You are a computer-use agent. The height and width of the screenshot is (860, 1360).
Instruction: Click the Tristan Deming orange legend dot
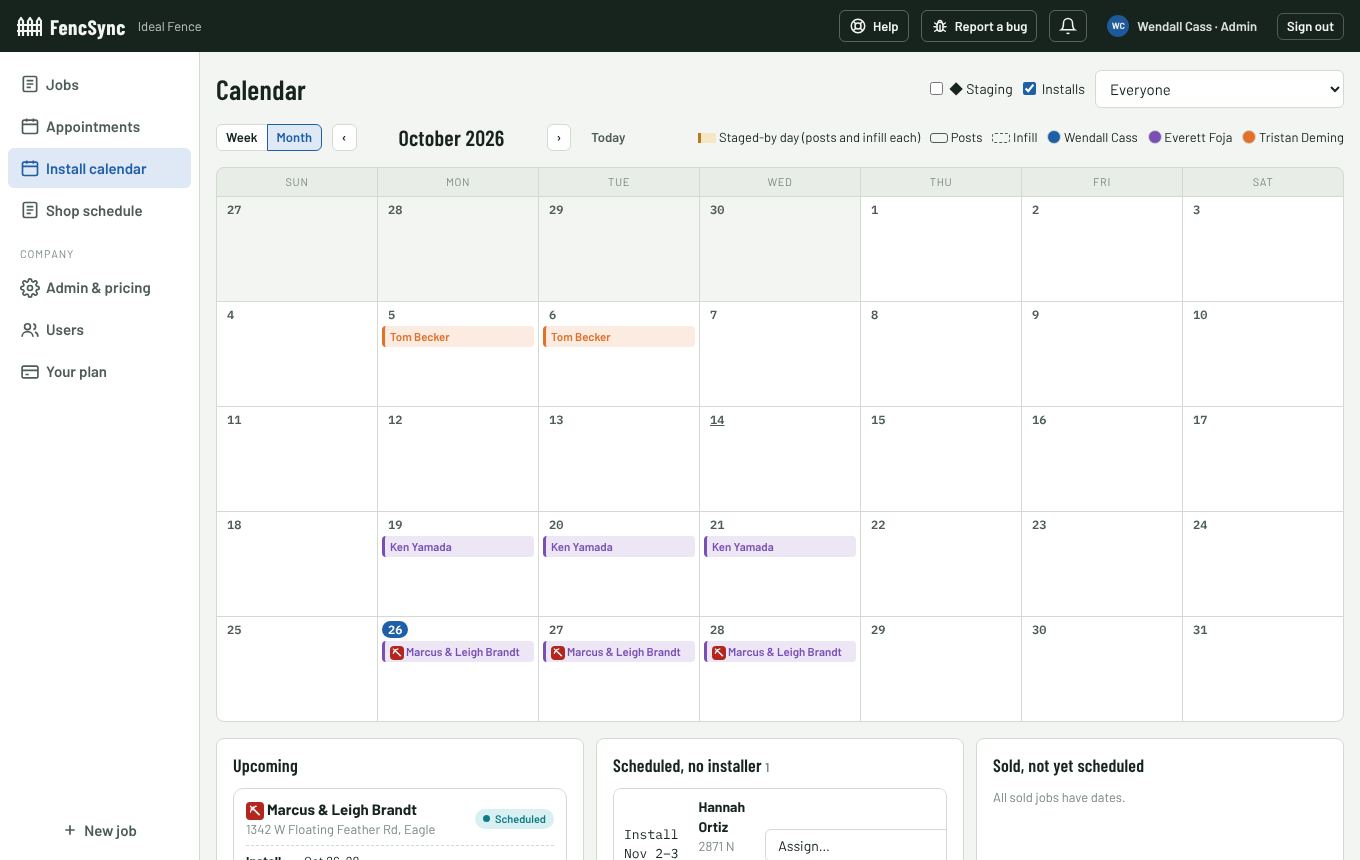click(x=1249, y=137)
